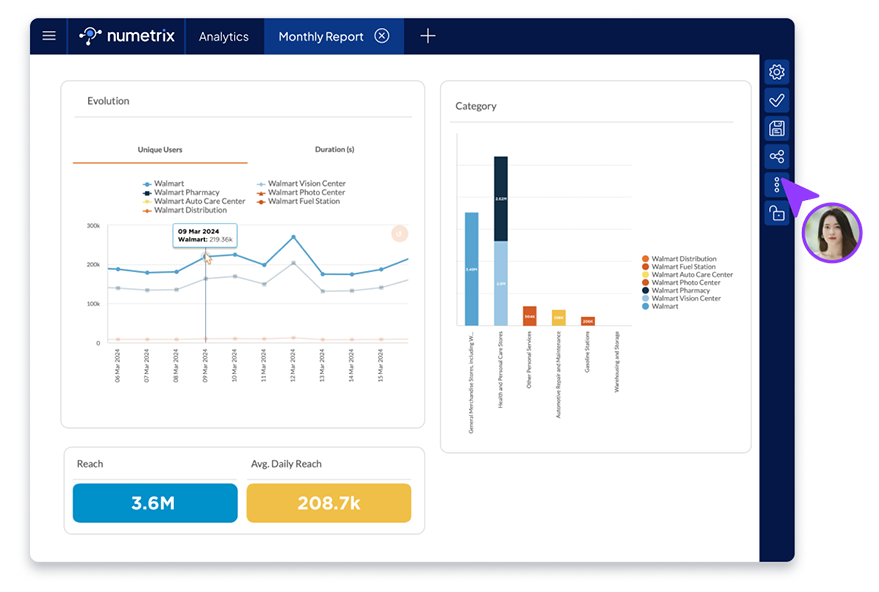Click the Other Personal Services orange bar

pyautogui.click(x=530, y=316)
